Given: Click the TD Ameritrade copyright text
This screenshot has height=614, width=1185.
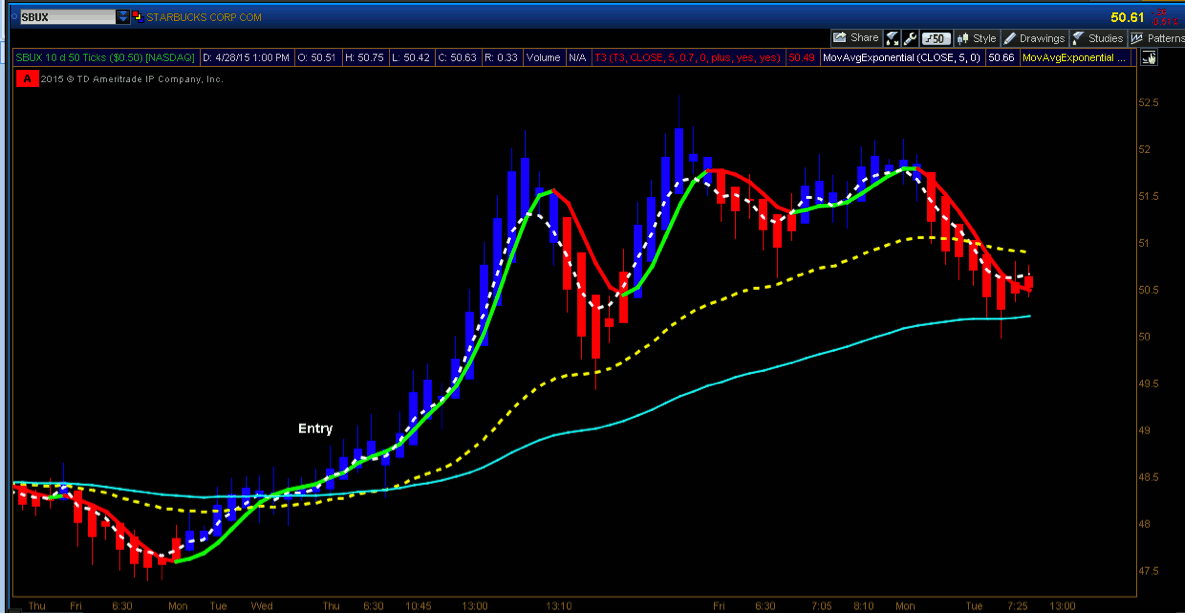Looking at the screenshot, I should pyautogui.click(x=133, y=78).
